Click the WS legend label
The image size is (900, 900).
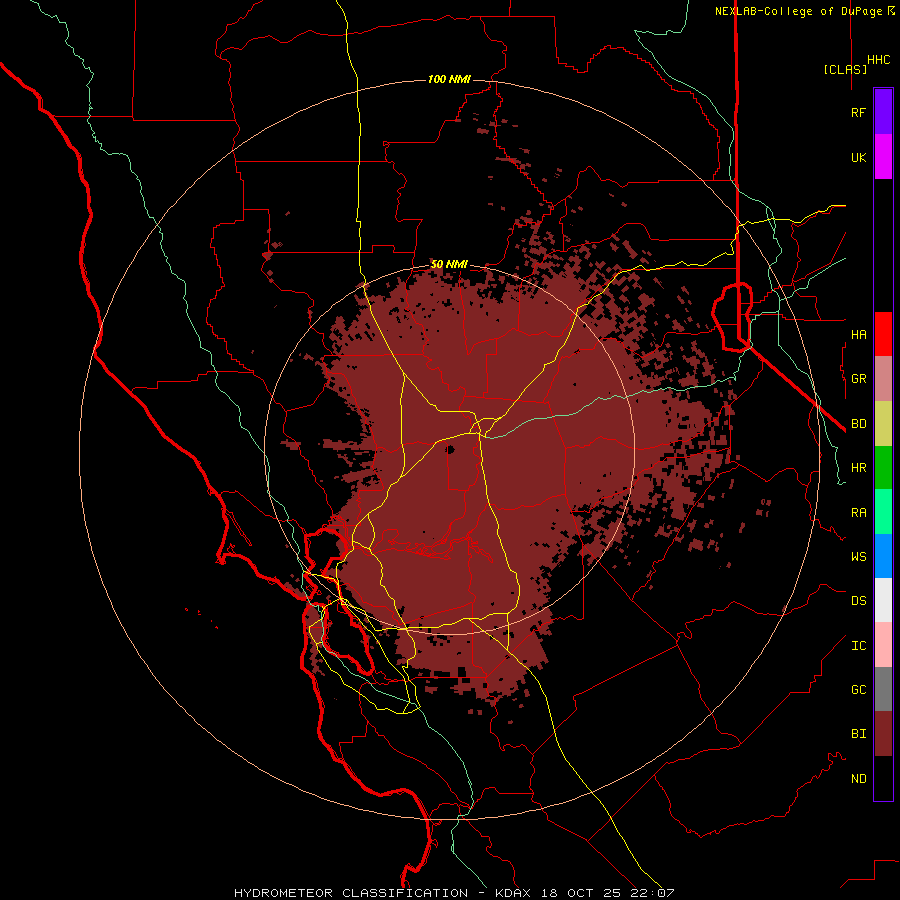[858, 557]
